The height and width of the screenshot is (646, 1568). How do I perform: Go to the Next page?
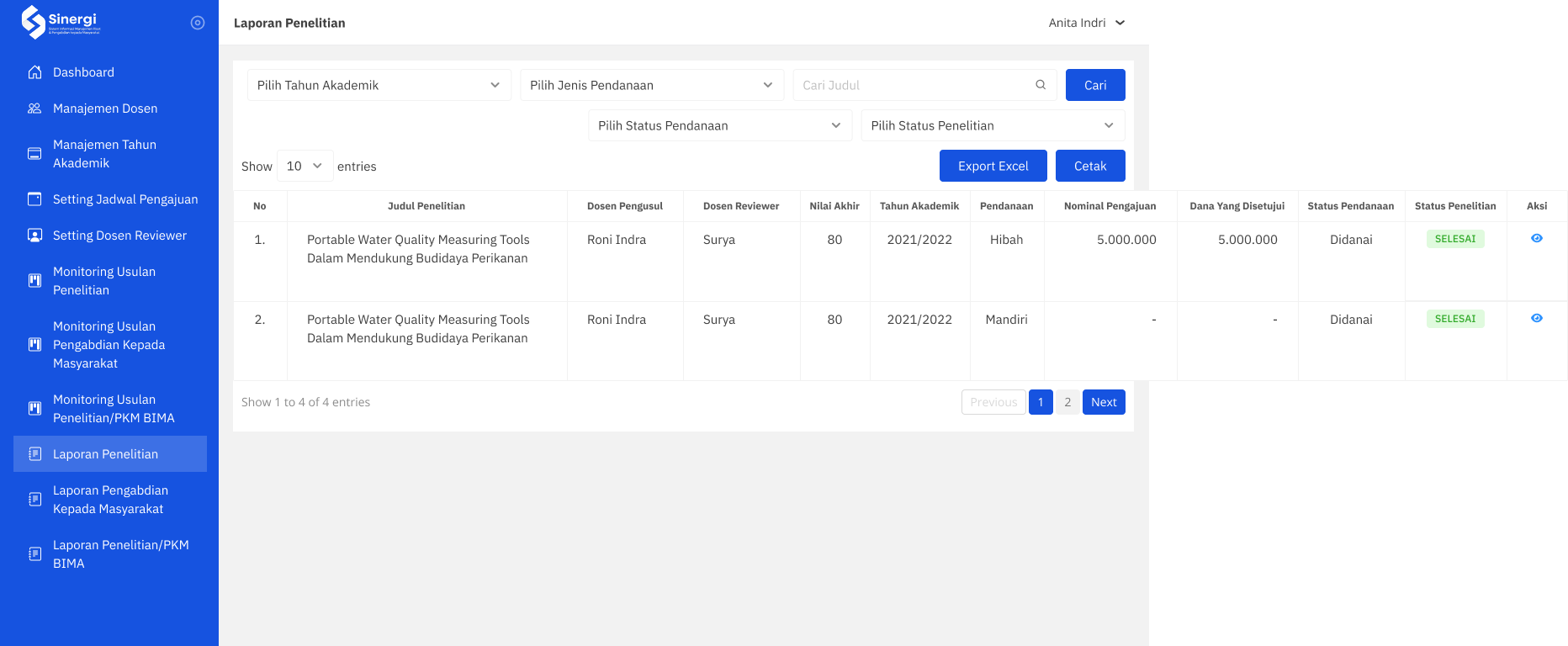[x=1104, y=402]
